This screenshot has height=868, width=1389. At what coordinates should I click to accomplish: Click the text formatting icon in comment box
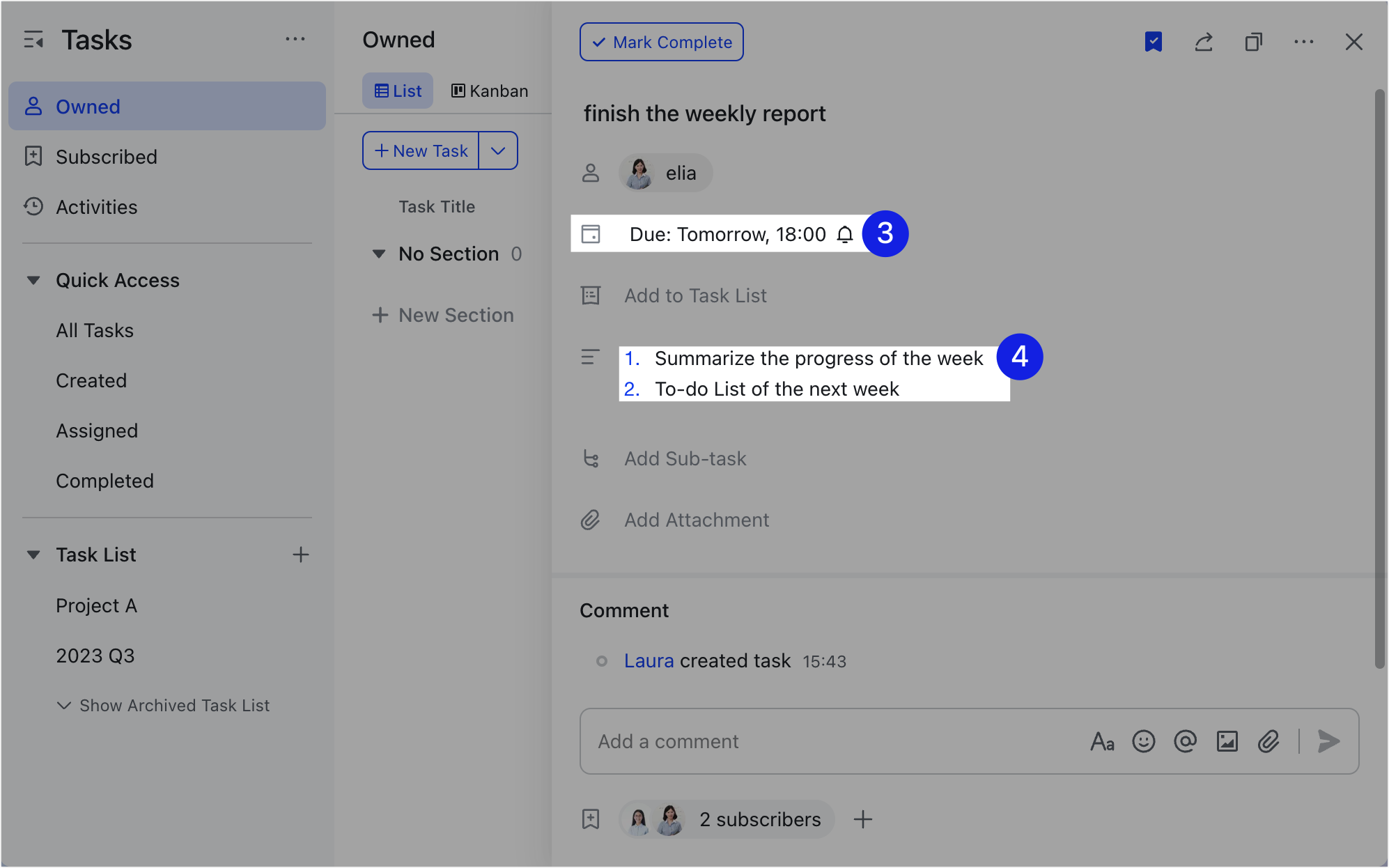pyautogui.click(x=1103, y=741)
